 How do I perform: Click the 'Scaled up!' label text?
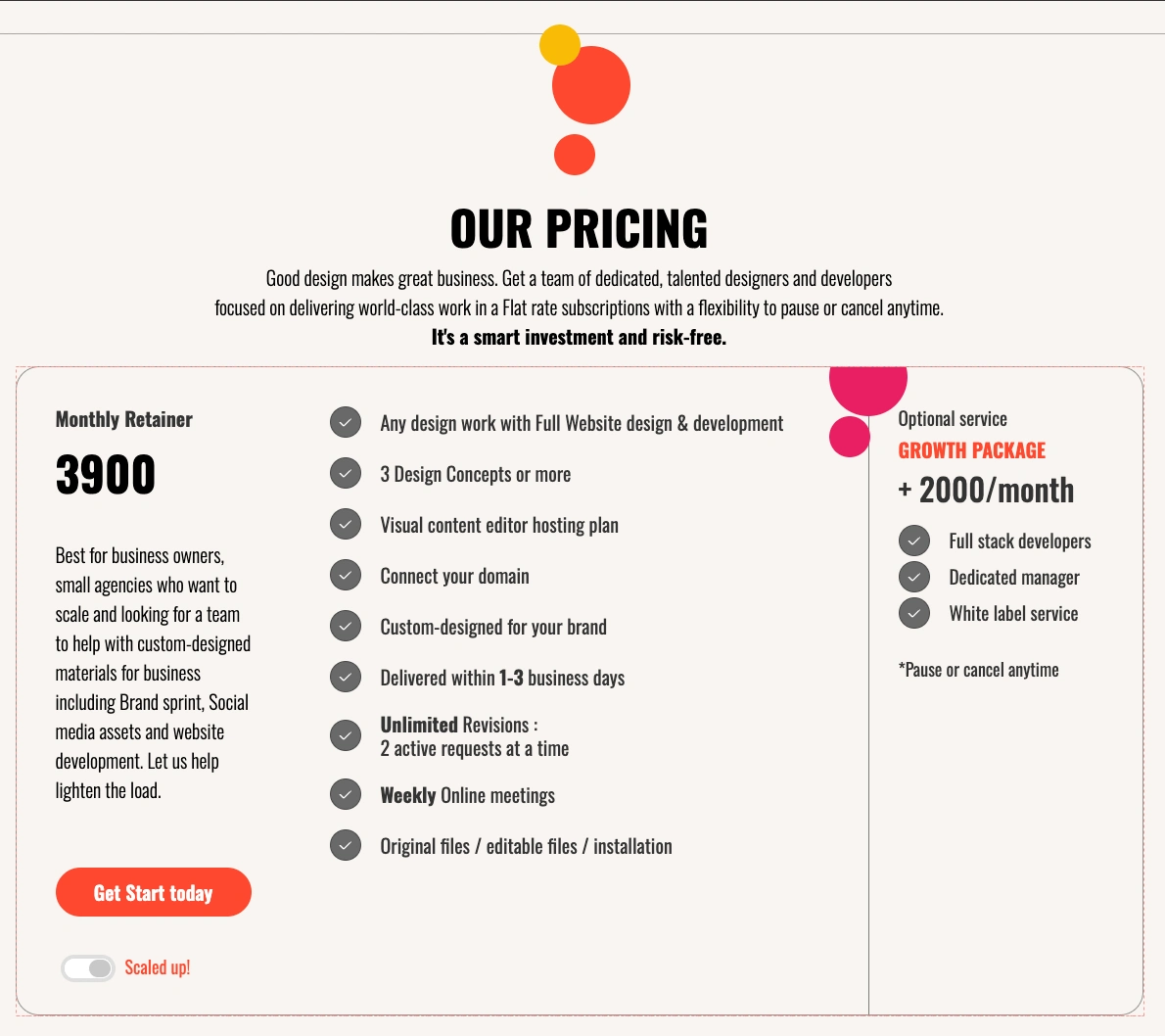pos(158,967)
